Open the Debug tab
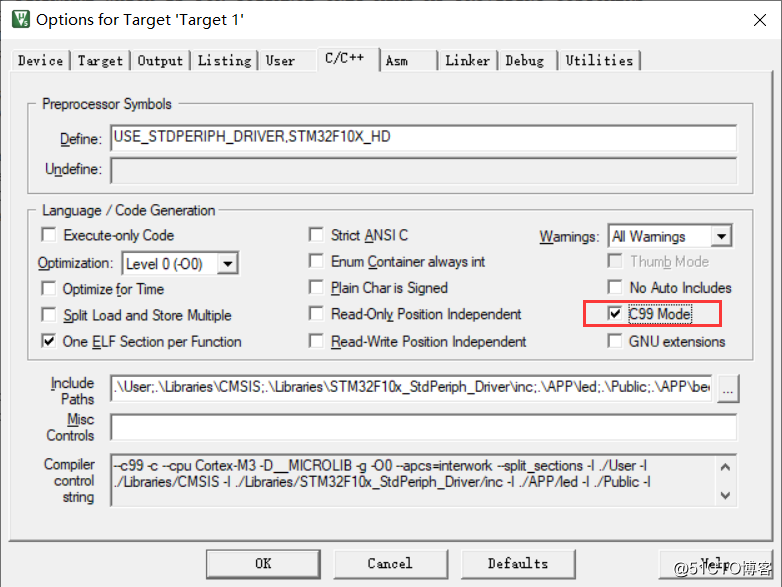The height and width of the screenshot is (587, 782). pos(525,61)
